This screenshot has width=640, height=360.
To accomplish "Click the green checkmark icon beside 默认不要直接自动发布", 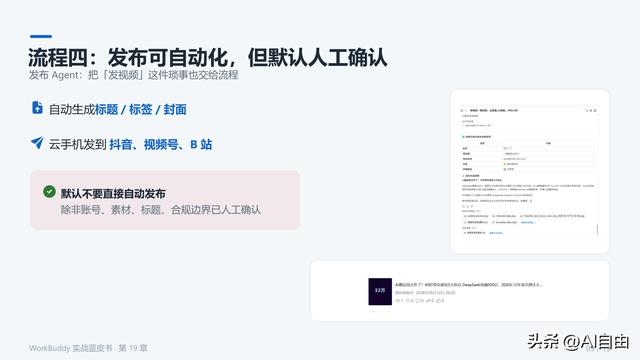I will pos(49,191).
